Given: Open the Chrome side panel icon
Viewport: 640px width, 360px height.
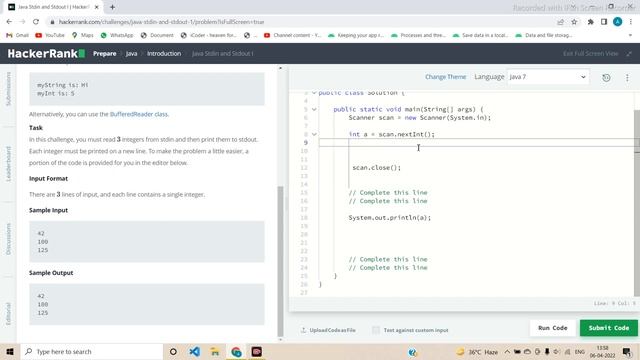Looking at the screenshot, I should [604, 22].
